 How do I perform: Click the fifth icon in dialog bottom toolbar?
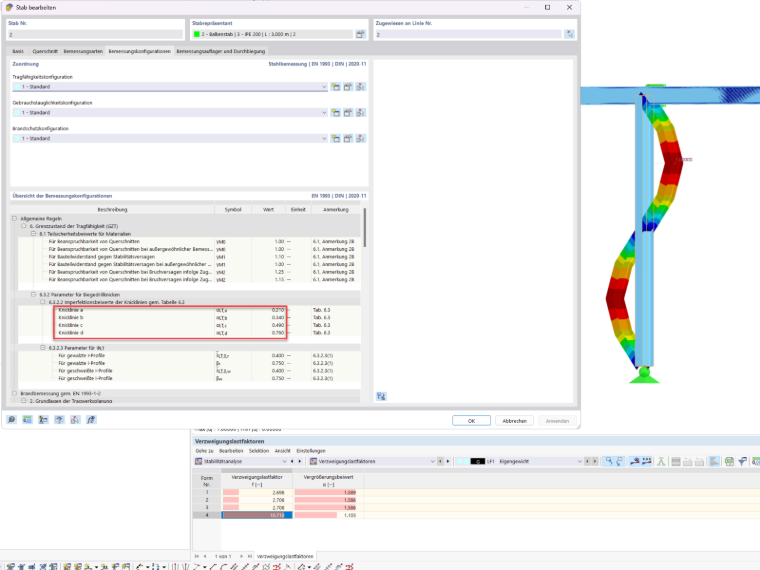(75, 420)
